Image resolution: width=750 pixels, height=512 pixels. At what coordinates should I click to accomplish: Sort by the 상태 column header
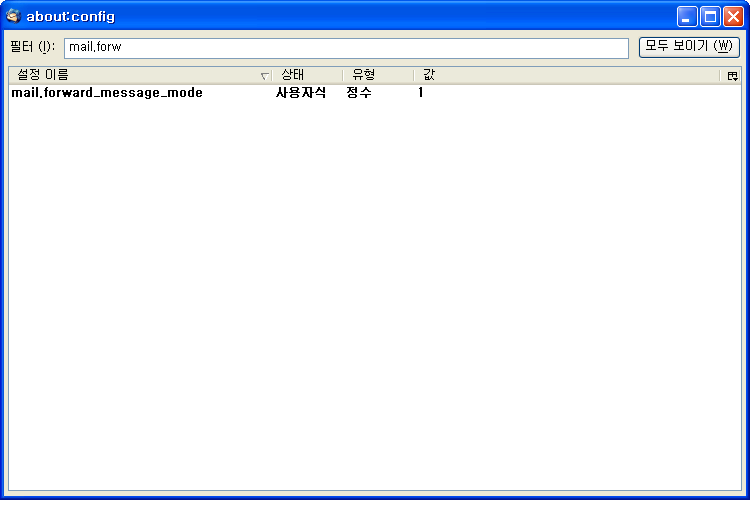(307, 75)
